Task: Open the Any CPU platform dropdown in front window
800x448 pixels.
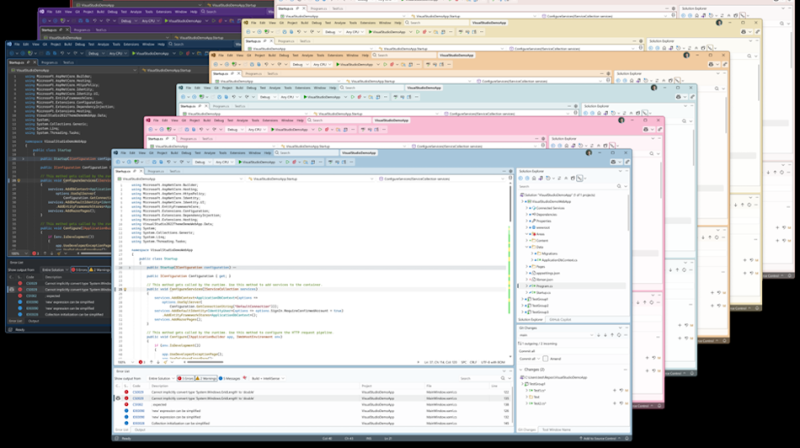Action: pyautogui.click(x=223, y=162)
